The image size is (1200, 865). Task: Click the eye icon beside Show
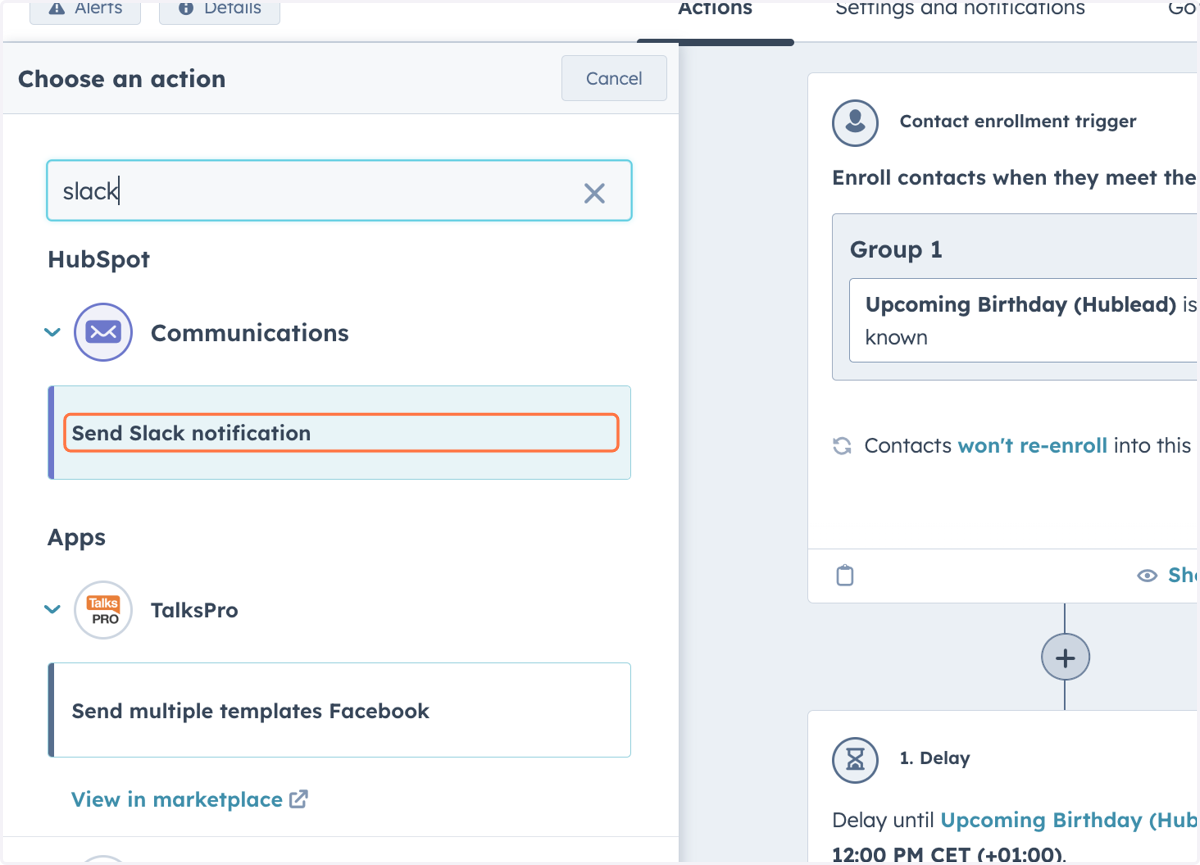pos(1147,575)
